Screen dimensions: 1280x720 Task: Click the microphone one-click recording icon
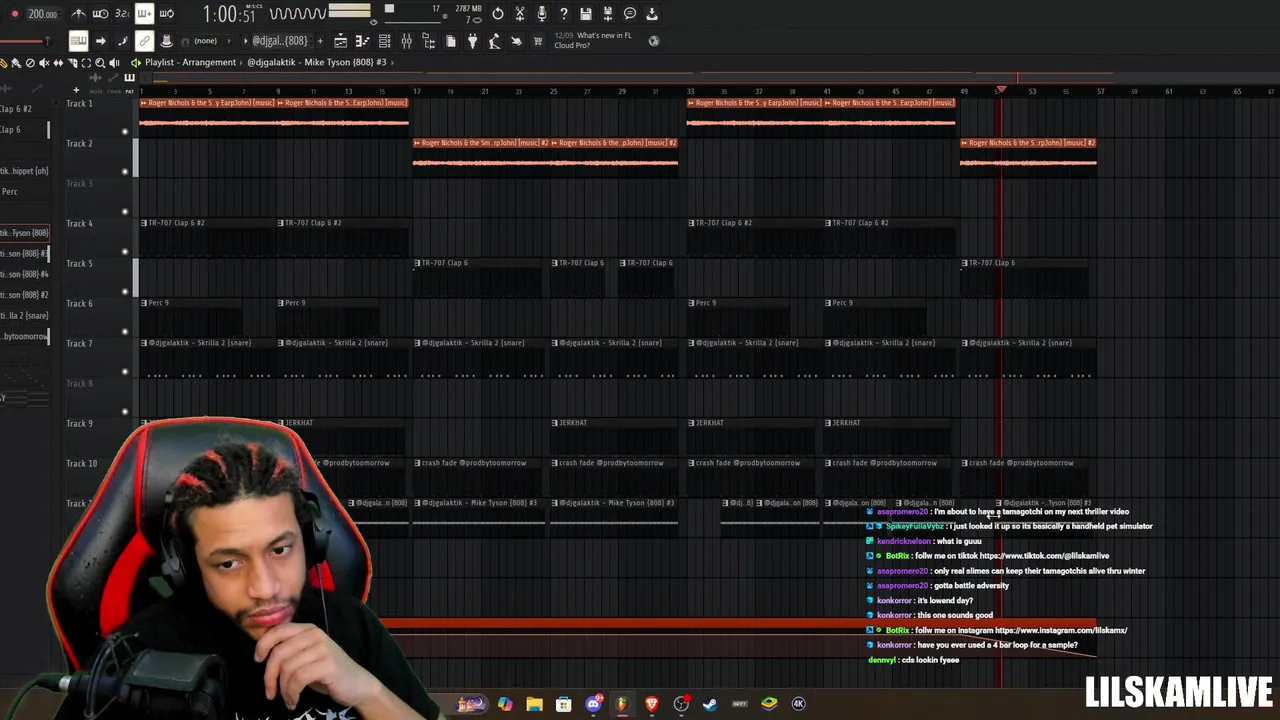542,14
